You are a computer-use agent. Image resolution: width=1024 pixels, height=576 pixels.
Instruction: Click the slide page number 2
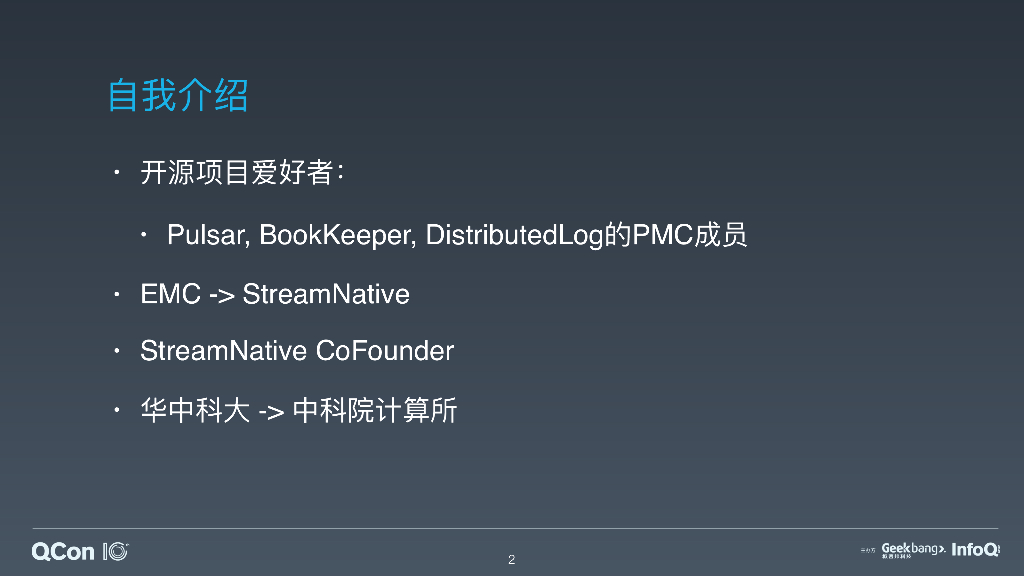(x=512, y=560)
